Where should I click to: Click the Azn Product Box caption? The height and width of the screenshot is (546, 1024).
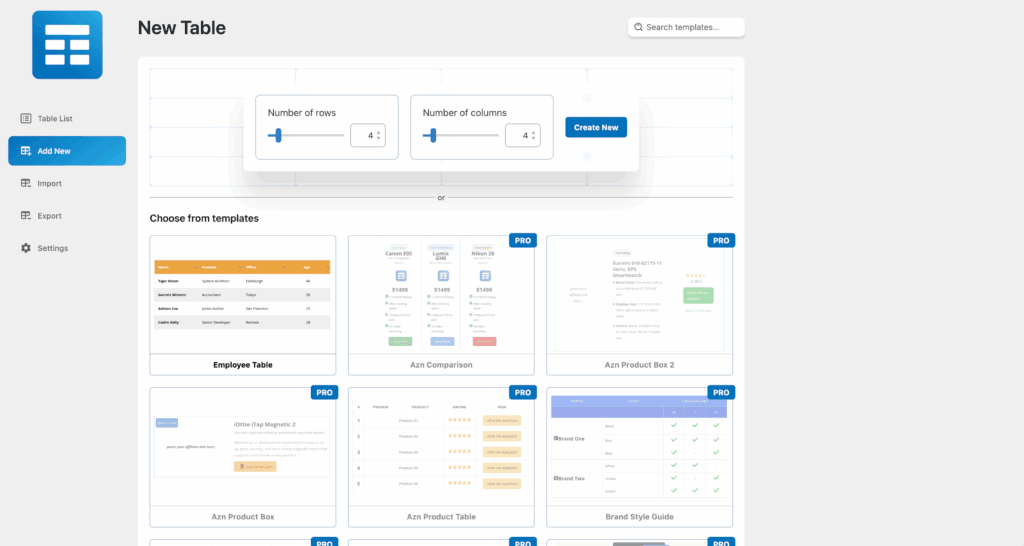pyautogui.click(x=243, y=517)
